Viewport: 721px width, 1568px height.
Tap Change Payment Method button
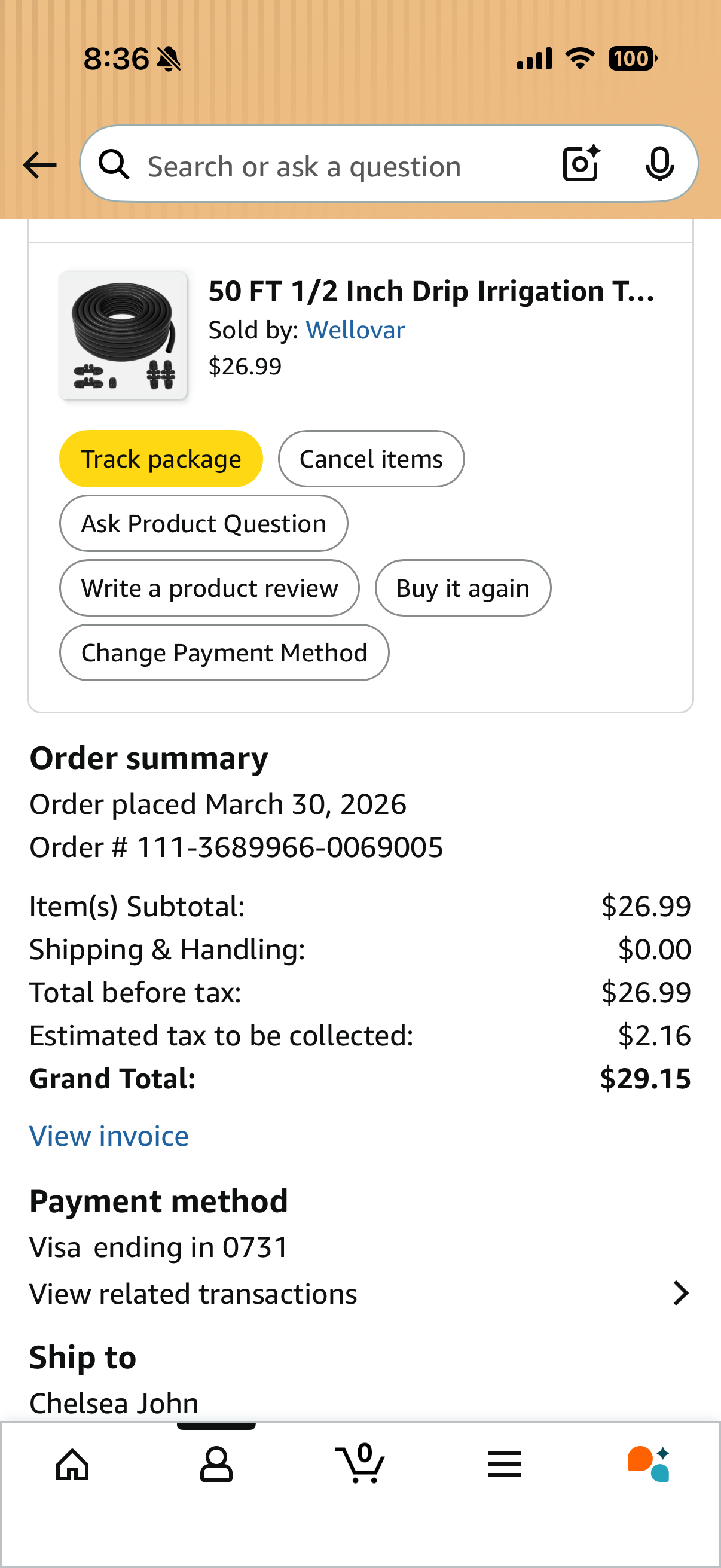[x=224, y=652]
